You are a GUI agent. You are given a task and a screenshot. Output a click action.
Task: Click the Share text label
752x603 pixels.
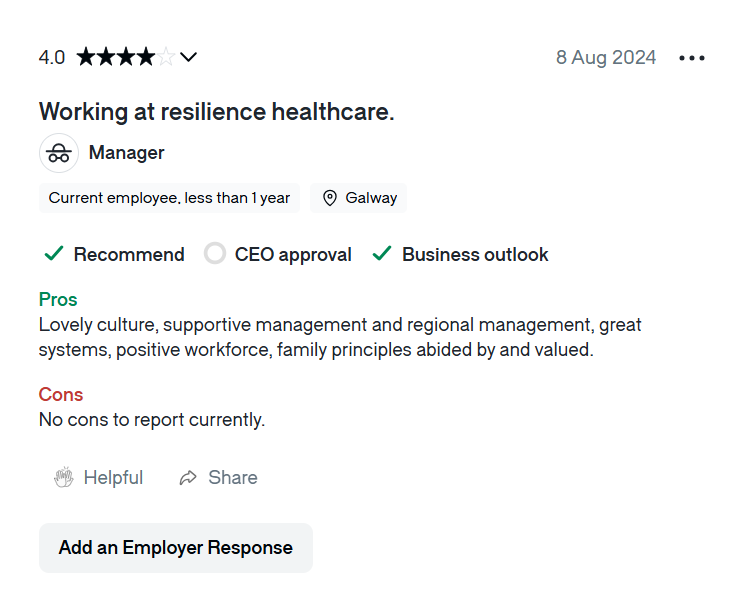(x=233, y=478)
